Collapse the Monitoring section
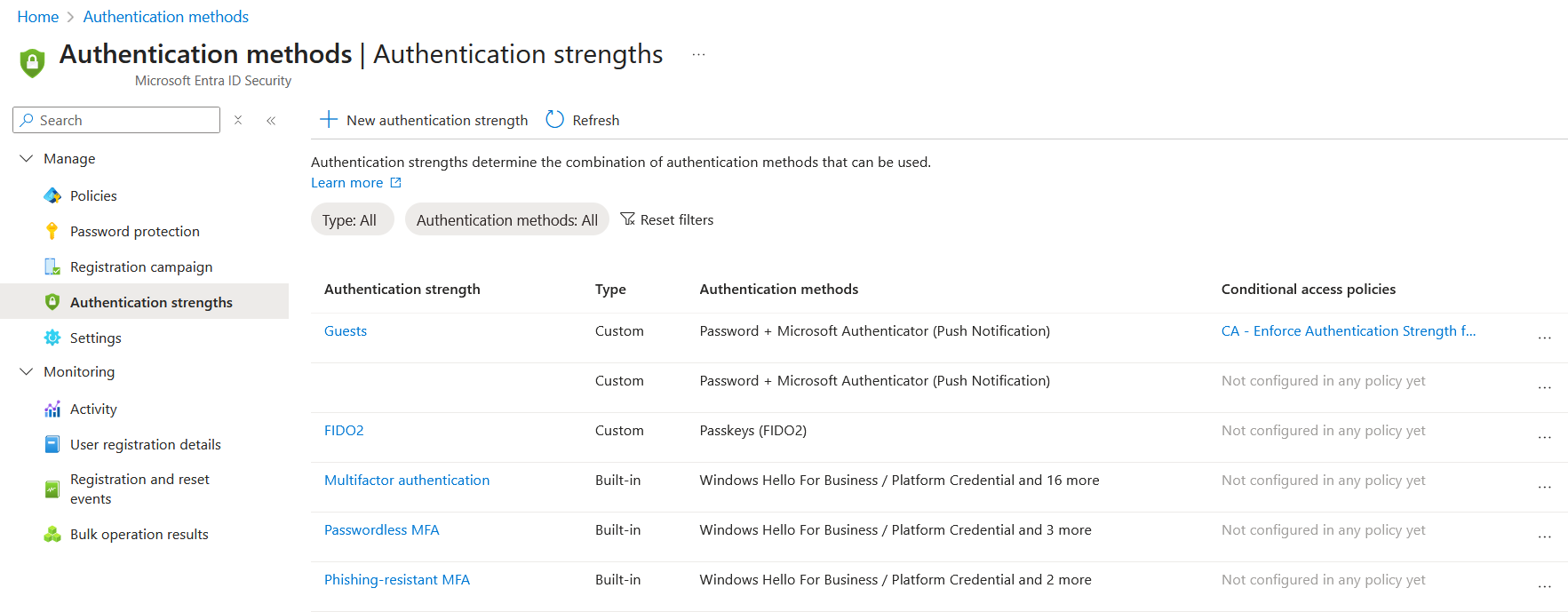This screenshot has width=1568, height=612. tap(27, 371)
